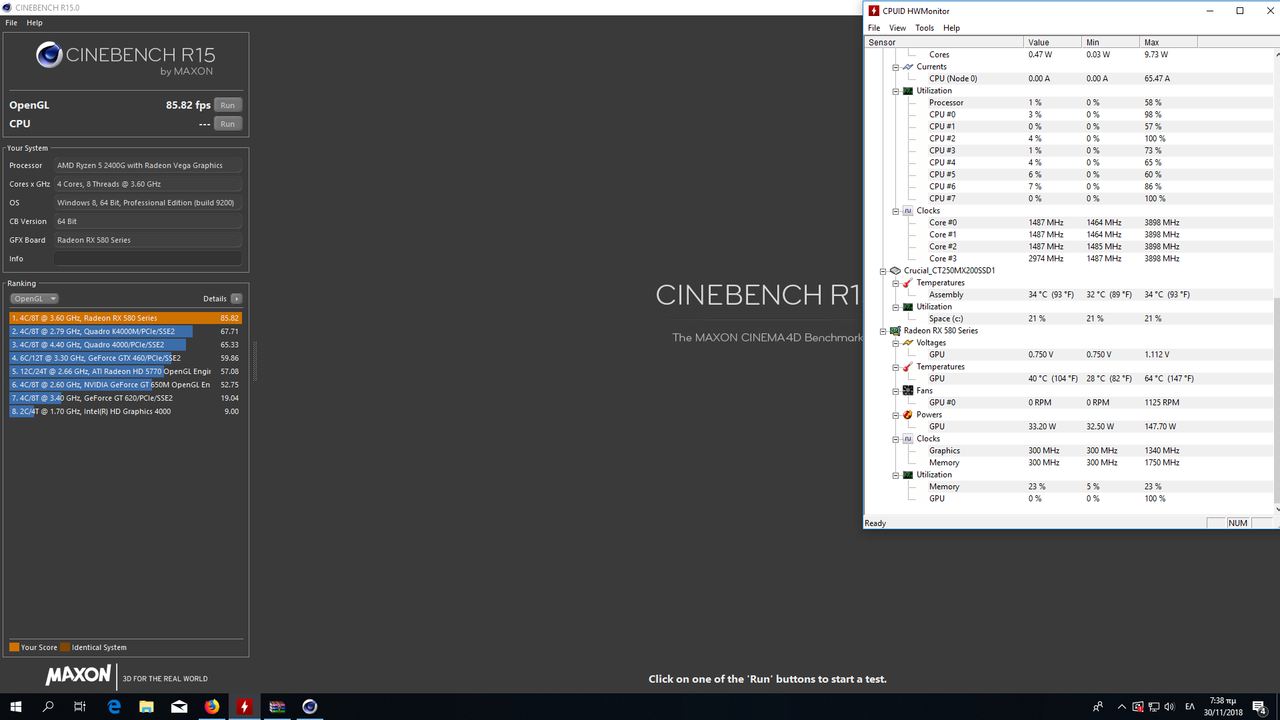Open Windows taskbar search
Image resolution: width=1280 pixels, height=720 pixels.
coord(48,706)
